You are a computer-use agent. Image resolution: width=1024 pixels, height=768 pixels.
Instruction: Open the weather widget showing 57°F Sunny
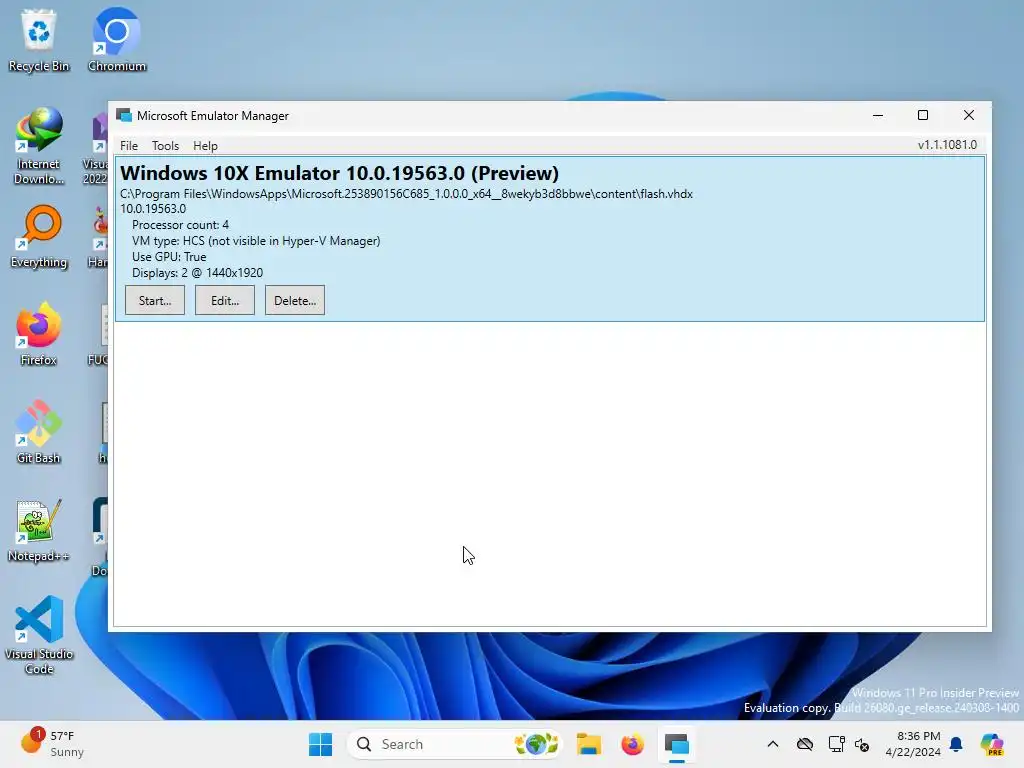(x=52, y=744)
